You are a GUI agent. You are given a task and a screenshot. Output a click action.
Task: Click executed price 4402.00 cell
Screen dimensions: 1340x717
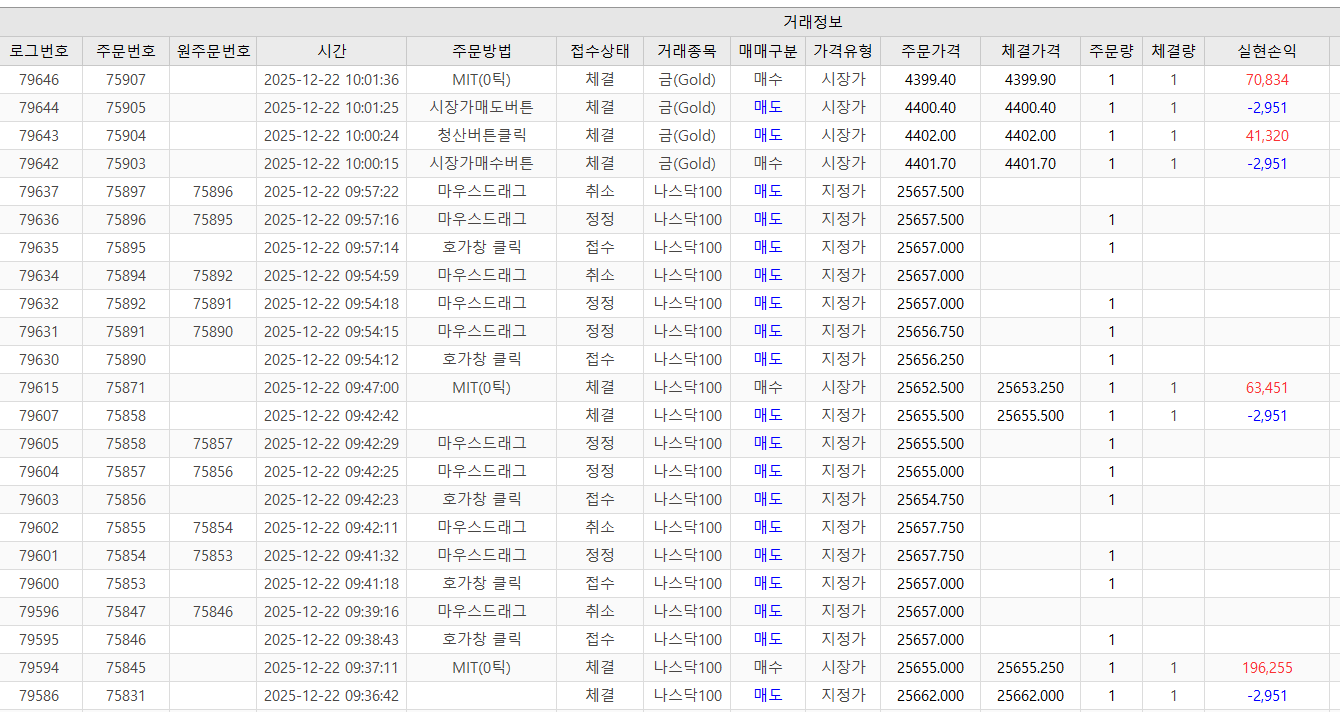coord(1030,136)
